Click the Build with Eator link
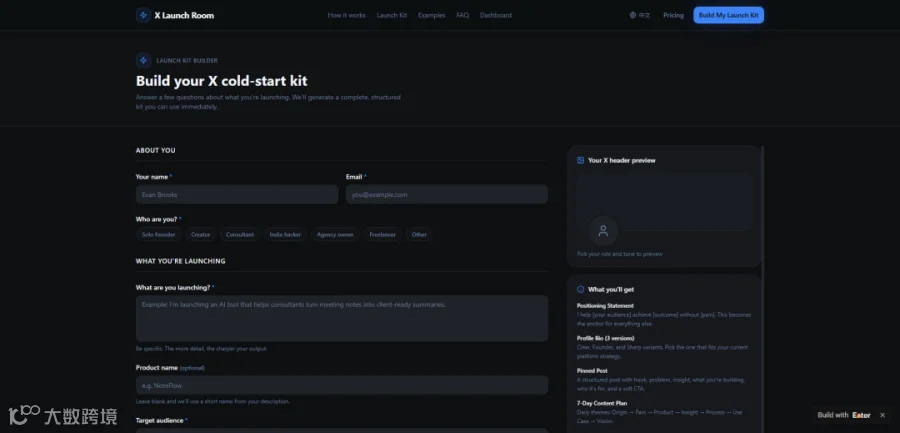Screen dimensions: 900x433 (844, 415)
